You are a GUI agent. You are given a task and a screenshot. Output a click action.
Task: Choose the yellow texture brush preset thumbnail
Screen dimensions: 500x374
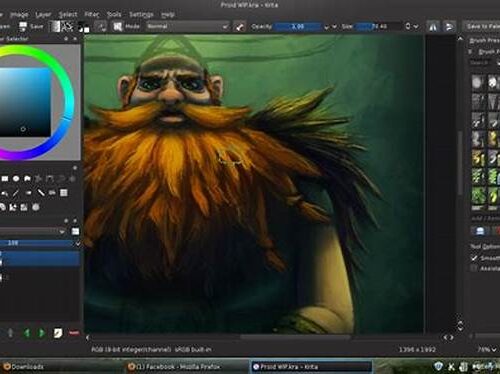pos(478,158)
